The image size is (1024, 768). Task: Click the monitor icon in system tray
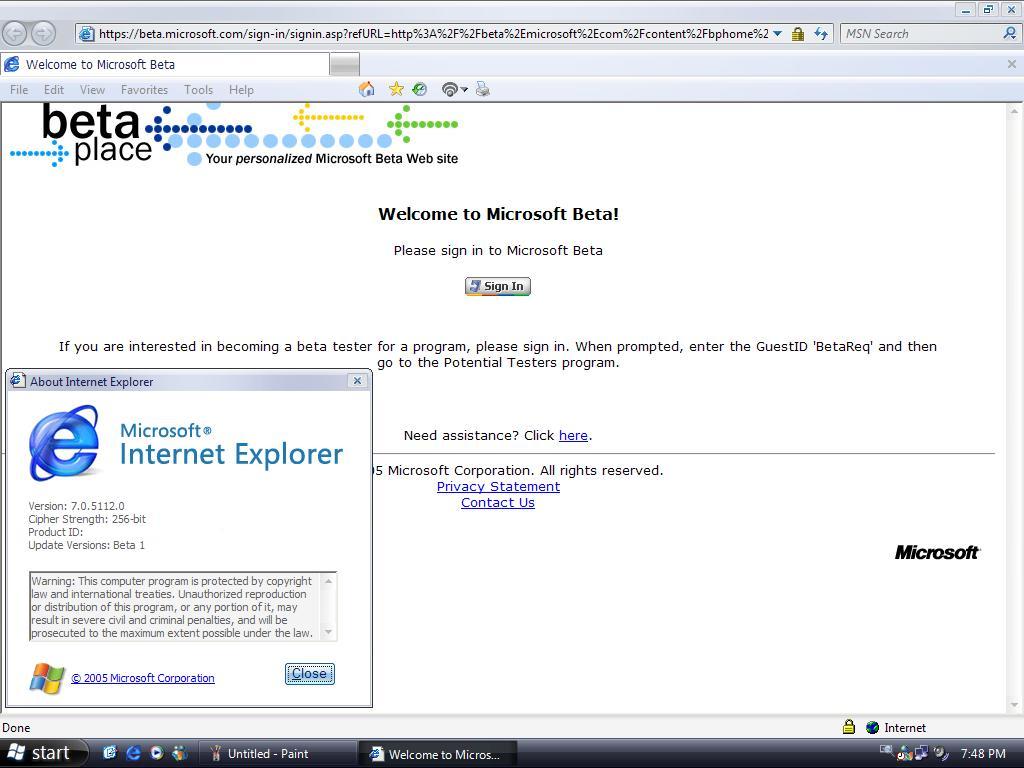point(886,750)
